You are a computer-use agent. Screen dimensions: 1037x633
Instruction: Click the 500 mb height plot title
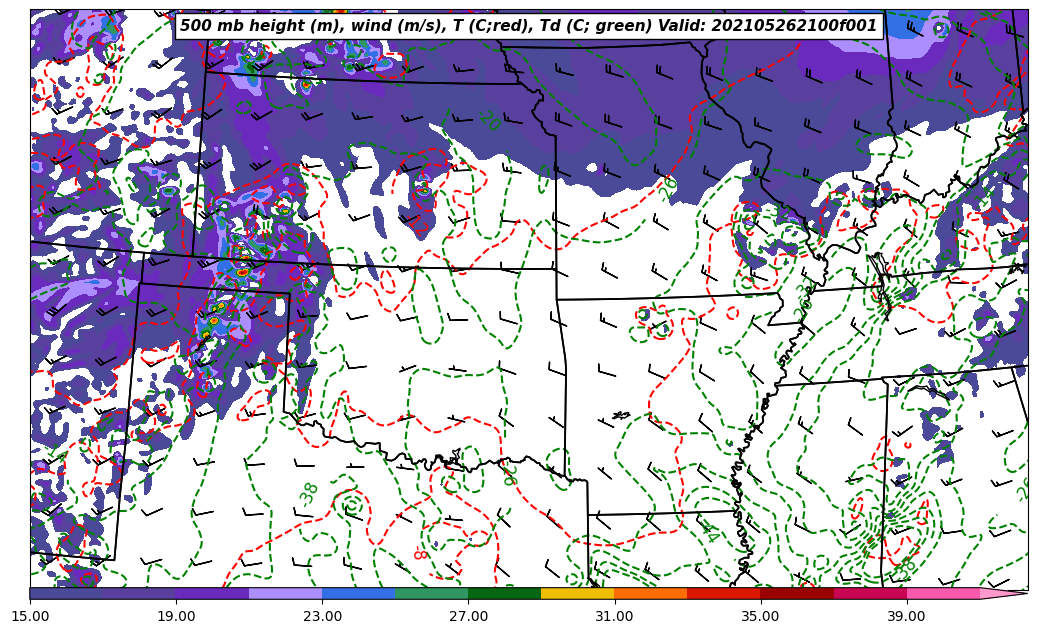point(528,26)
